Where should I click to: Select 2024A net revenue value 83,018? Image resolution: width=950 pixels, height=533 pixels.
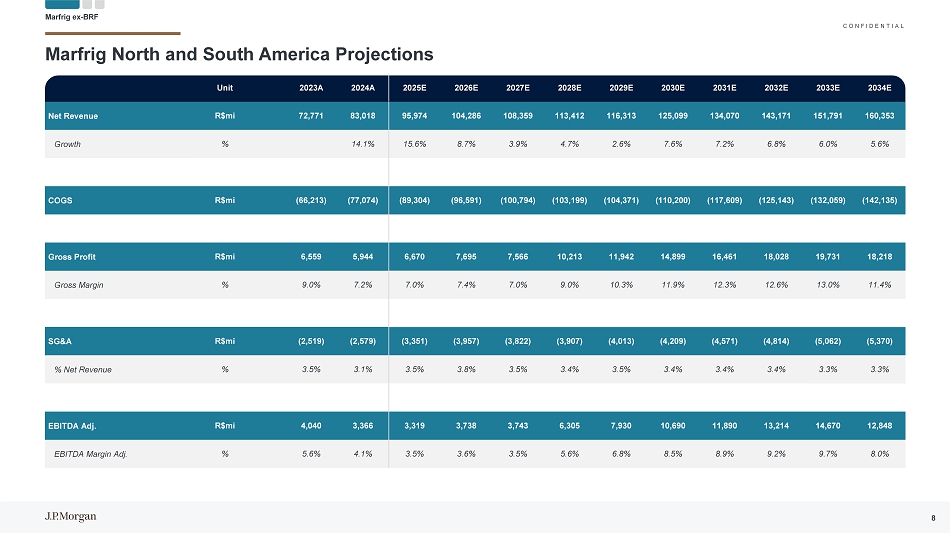point(362,116)
